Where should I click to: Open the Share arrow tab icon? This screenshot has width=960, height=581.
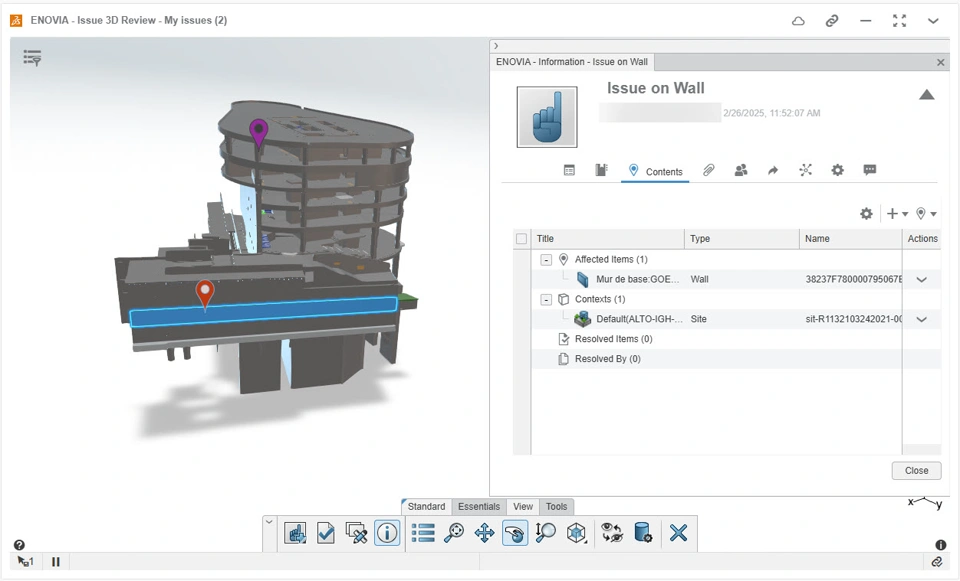(773, 170)
